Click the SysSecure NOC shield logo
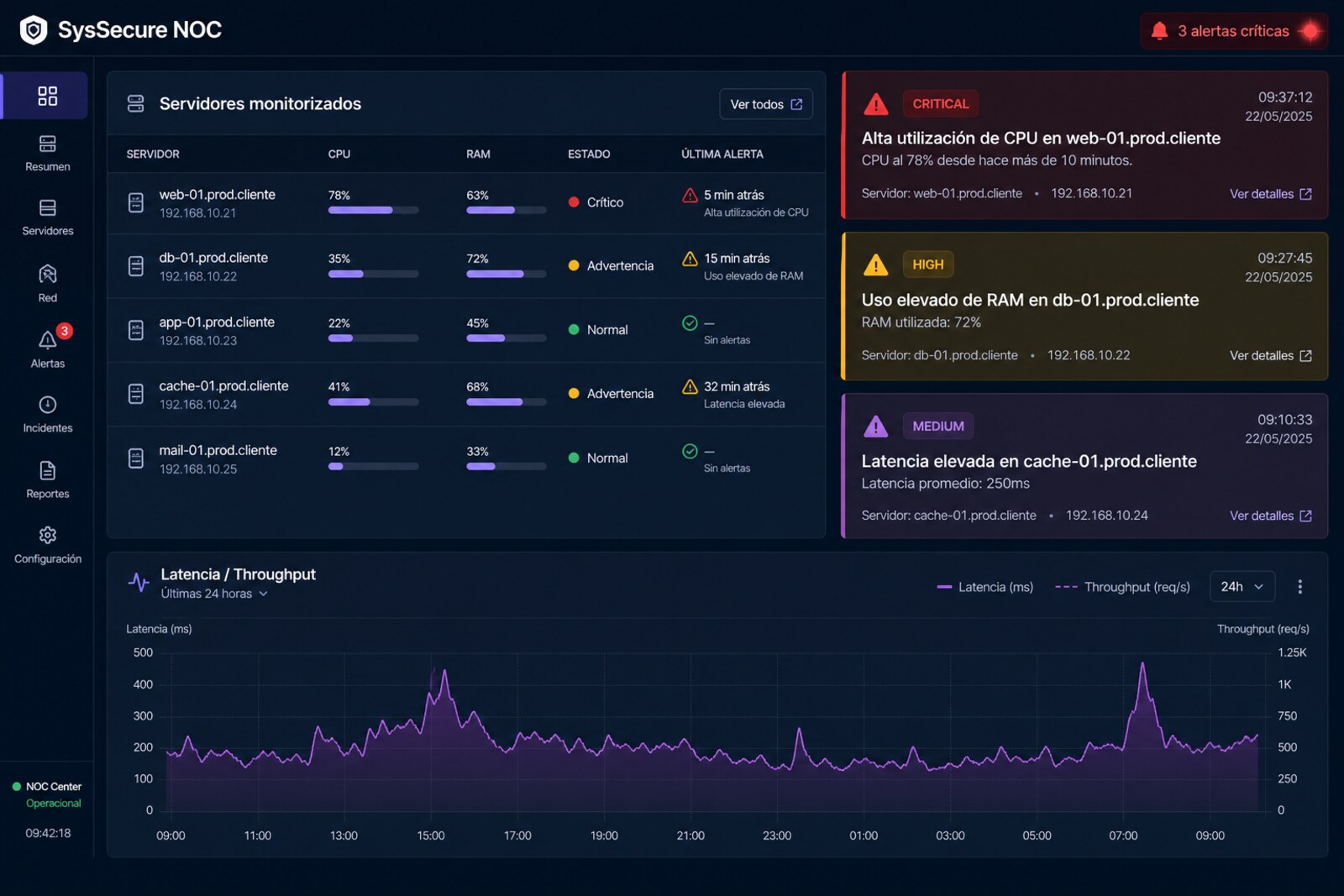 (x=34, y=30)
